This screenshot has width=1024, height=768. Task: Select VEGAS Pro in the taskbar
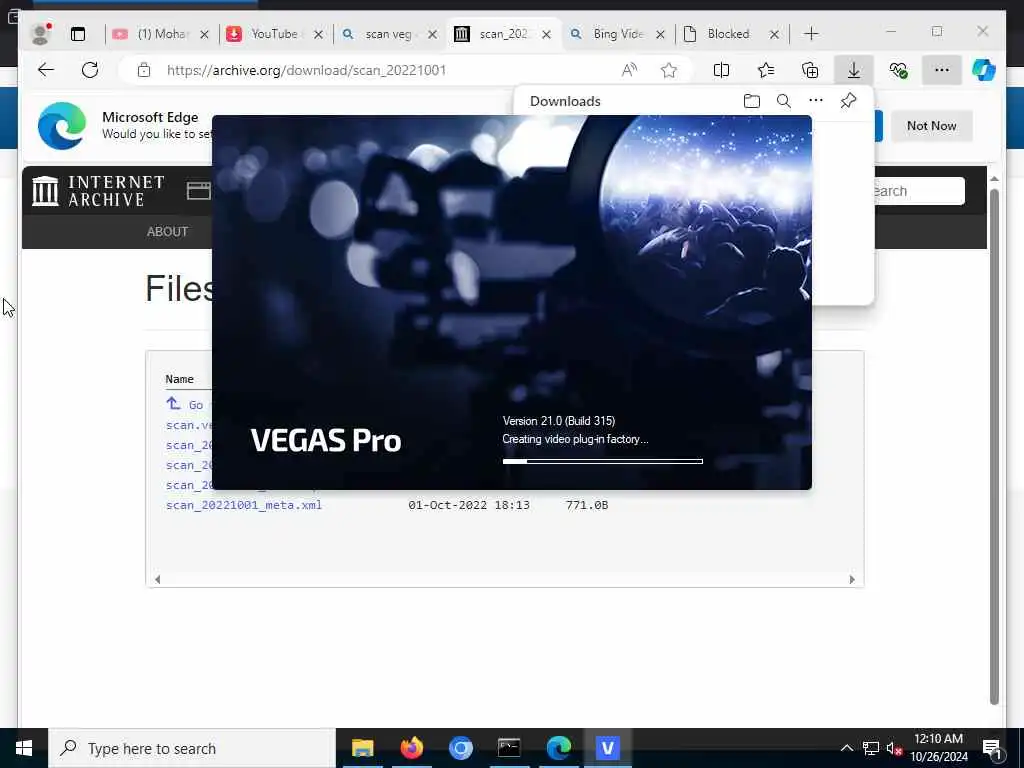click(x=607, y=748)
